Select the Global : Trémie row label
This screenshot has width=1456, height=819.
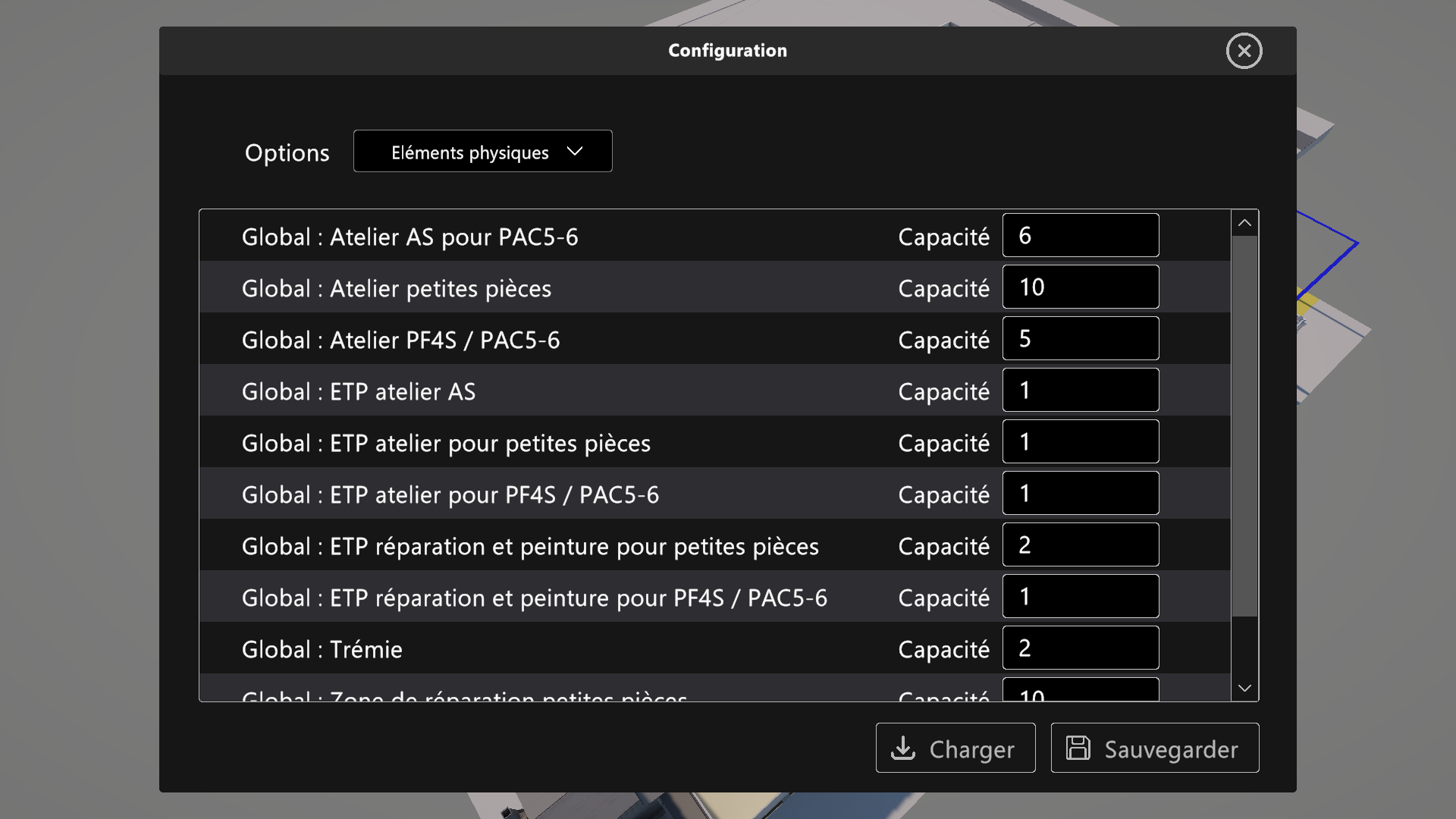tap(322, 650)
